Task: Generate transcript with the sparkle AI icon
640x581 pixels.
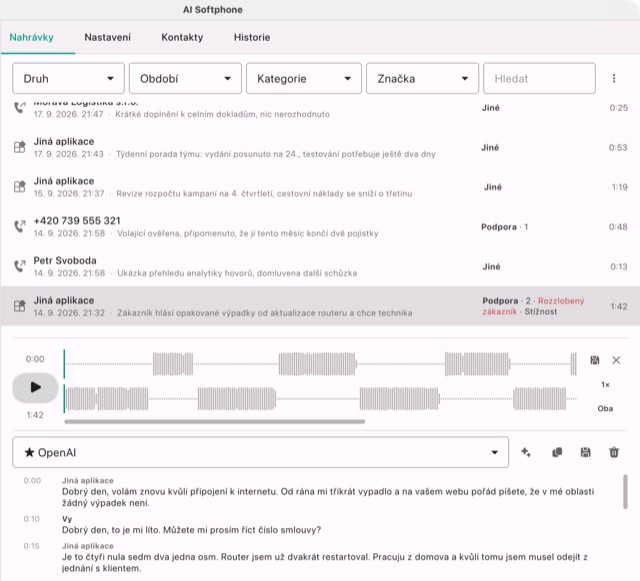Action: (526, 452)
